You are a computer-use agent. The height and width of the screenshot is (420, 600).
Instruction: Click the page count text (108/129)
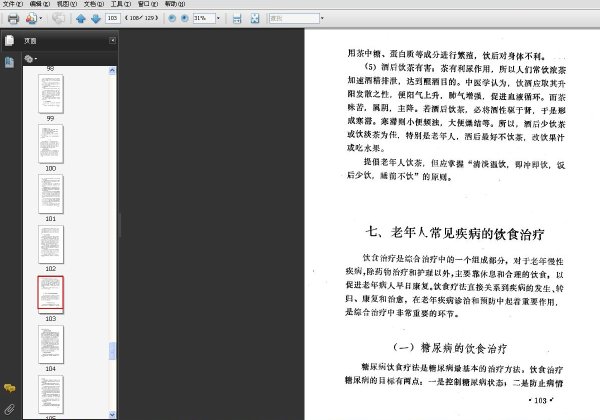point(141,18)
